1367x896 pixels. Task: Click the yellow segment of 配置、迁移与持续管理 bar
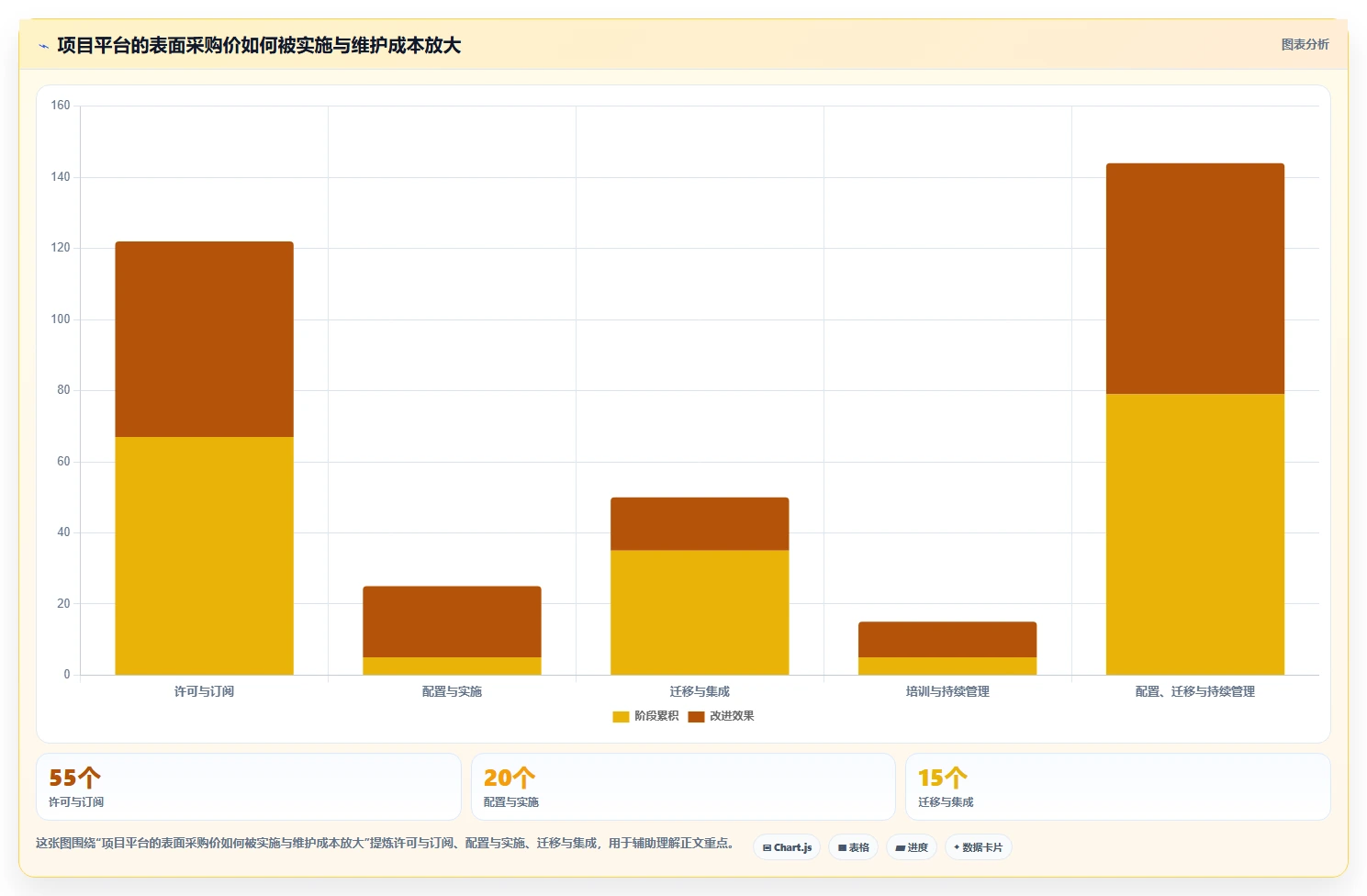[1195, 534]
